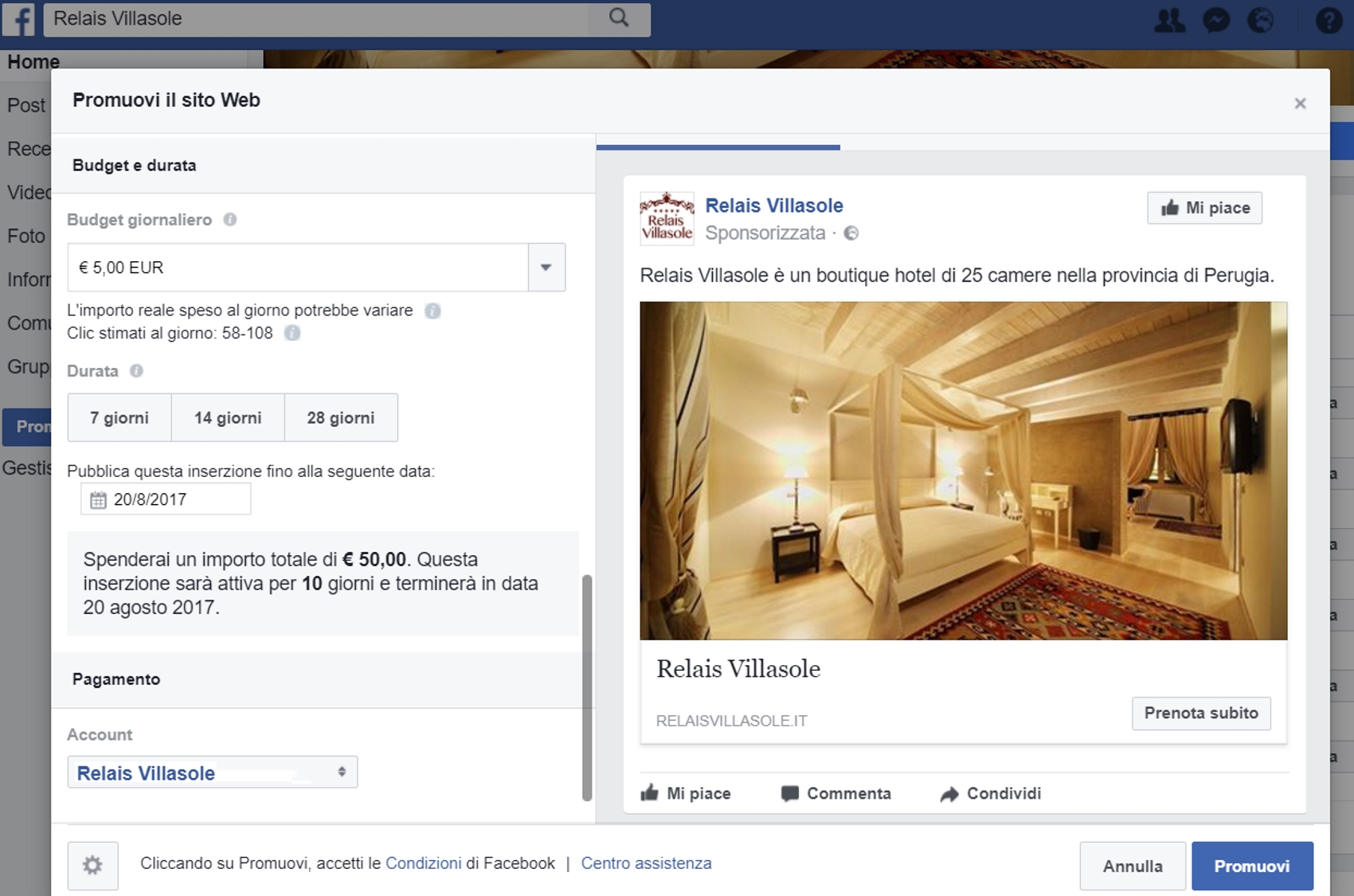
Task: Open friend requests icon in top bar
Action: point(1169,20)
